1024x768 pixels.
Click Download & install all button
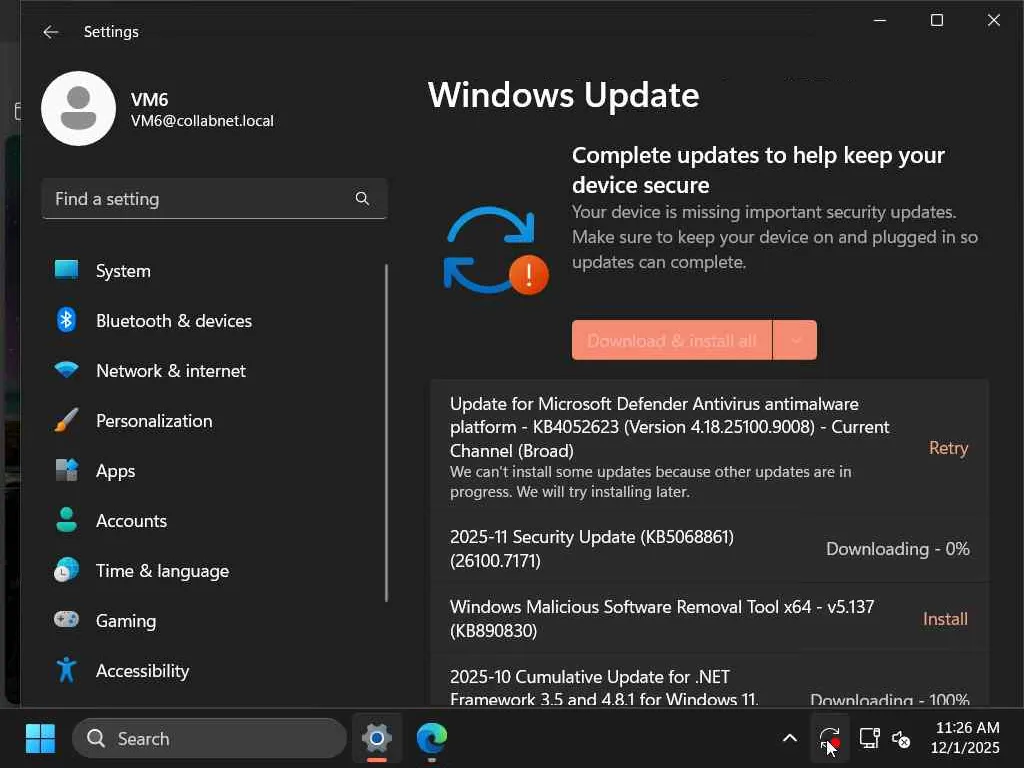pyautogui.click(x=672, y=340)
